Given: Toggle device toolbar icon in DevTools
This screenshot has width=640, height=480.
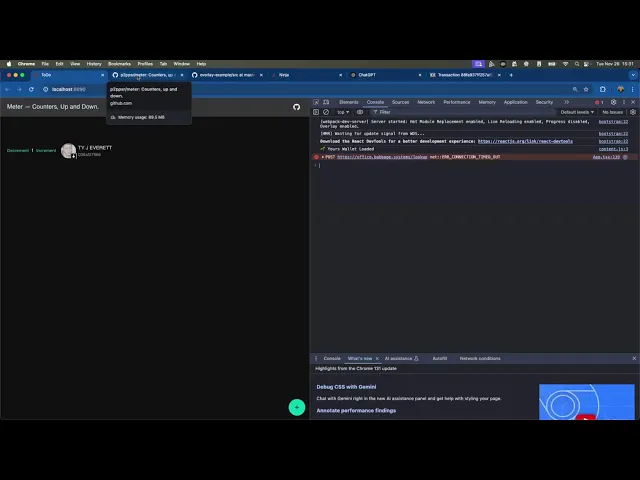Looking at the screenshot, I should tap(326, 102).
